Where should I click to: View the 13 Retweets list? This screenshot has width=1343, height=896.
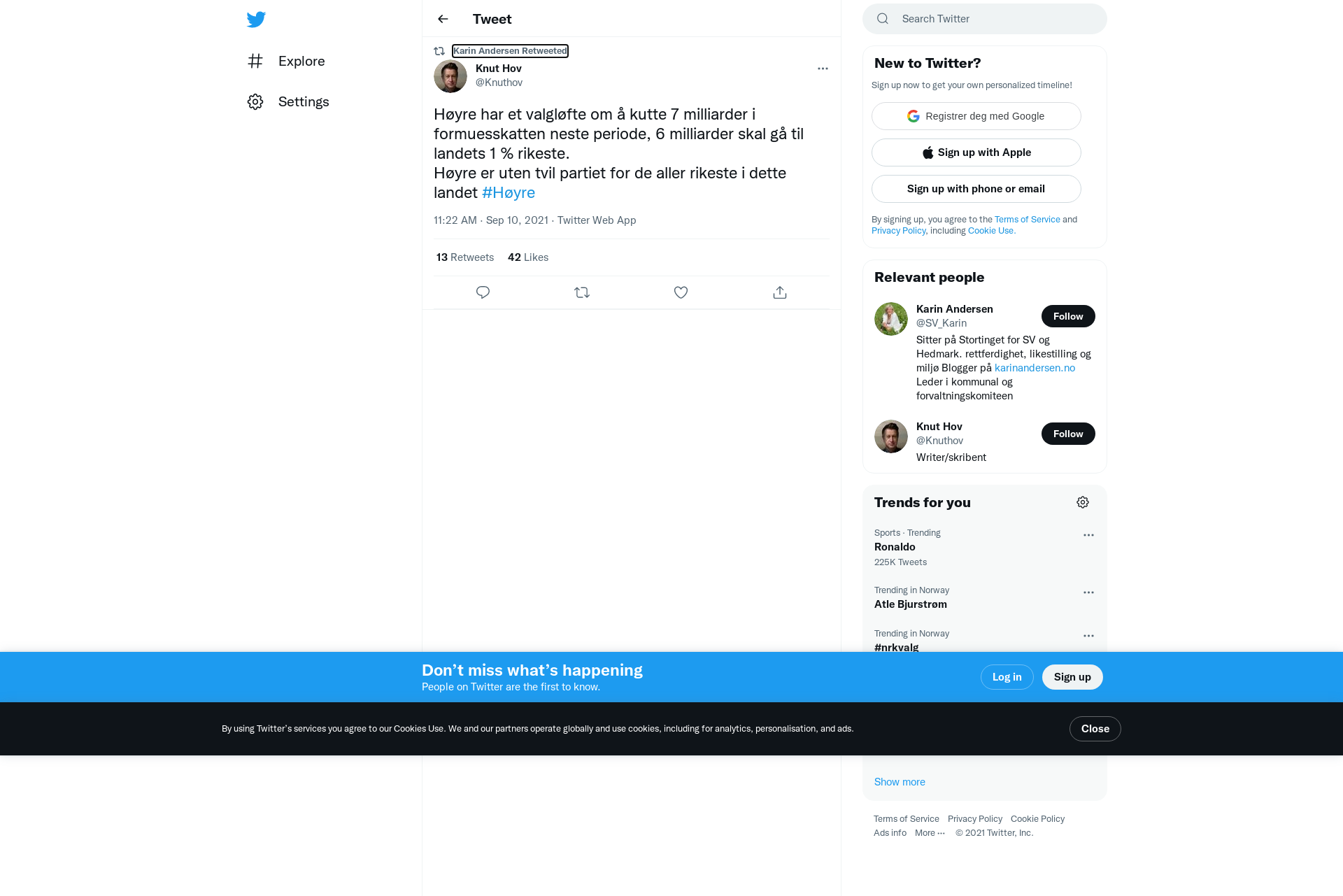465,257
